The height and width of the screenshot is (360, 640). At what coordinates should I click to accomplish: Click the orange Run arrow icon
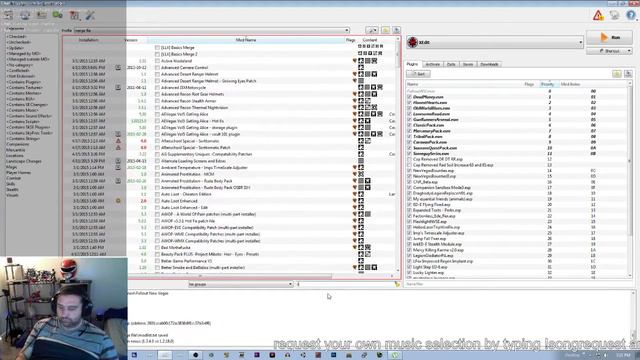604,37
